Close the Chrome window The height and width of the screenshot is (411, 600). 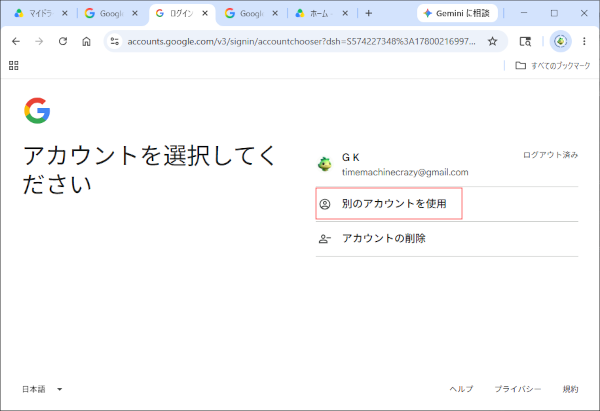pos(584,13)
